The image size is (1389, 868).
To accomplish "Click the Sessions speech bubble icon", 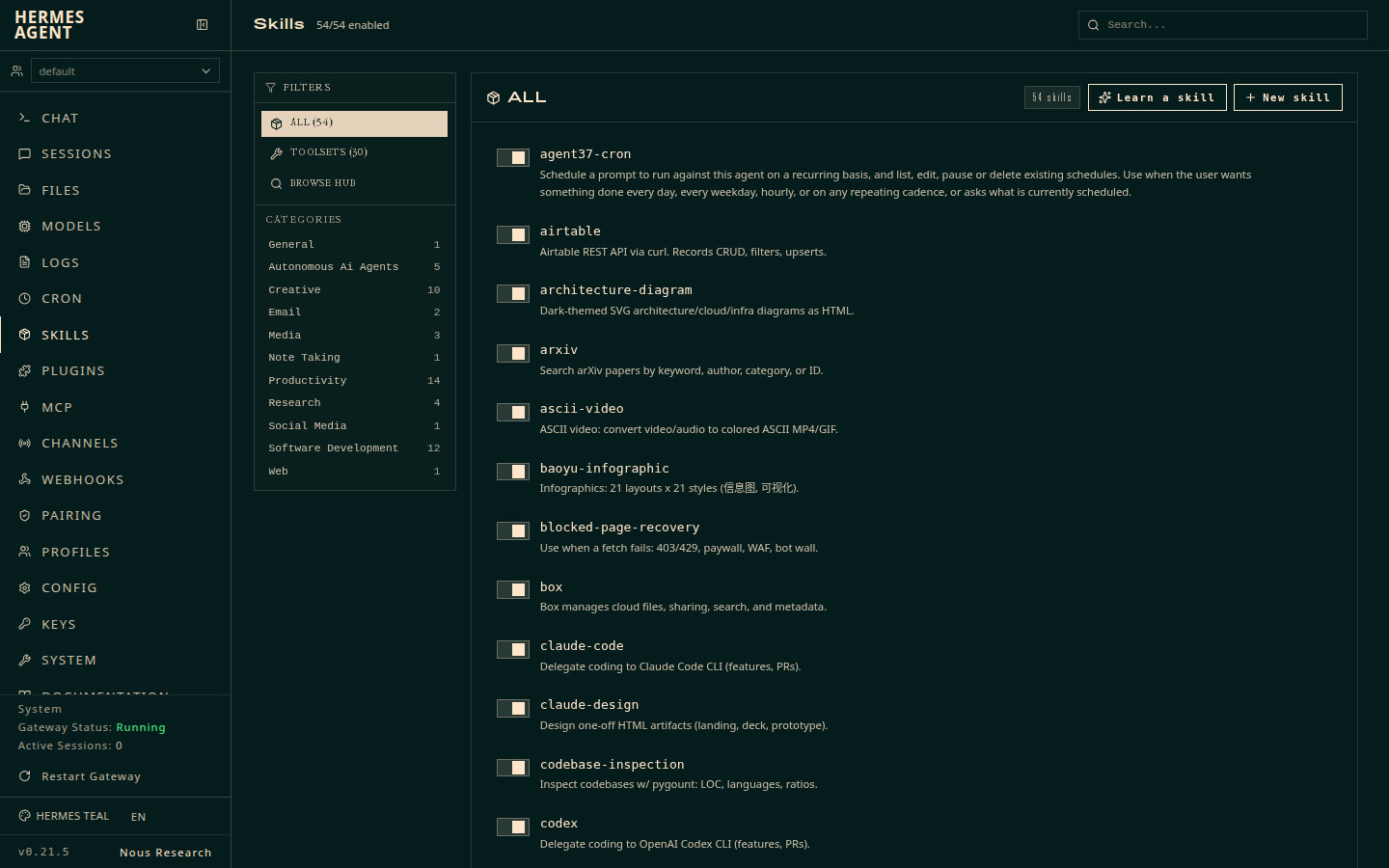I will point(25,154).
